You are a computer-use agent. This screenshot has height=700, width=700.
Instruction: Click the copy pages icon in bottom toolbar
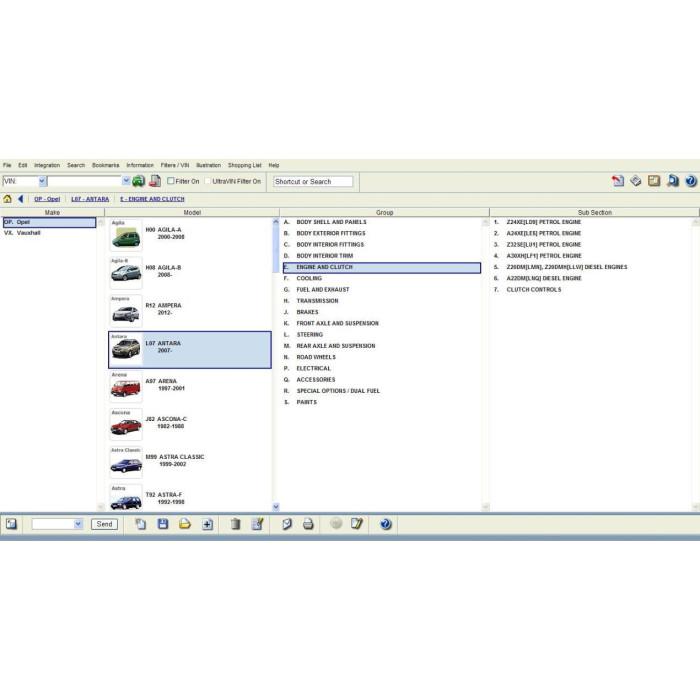pyautogui.click(x=141, y=524)
